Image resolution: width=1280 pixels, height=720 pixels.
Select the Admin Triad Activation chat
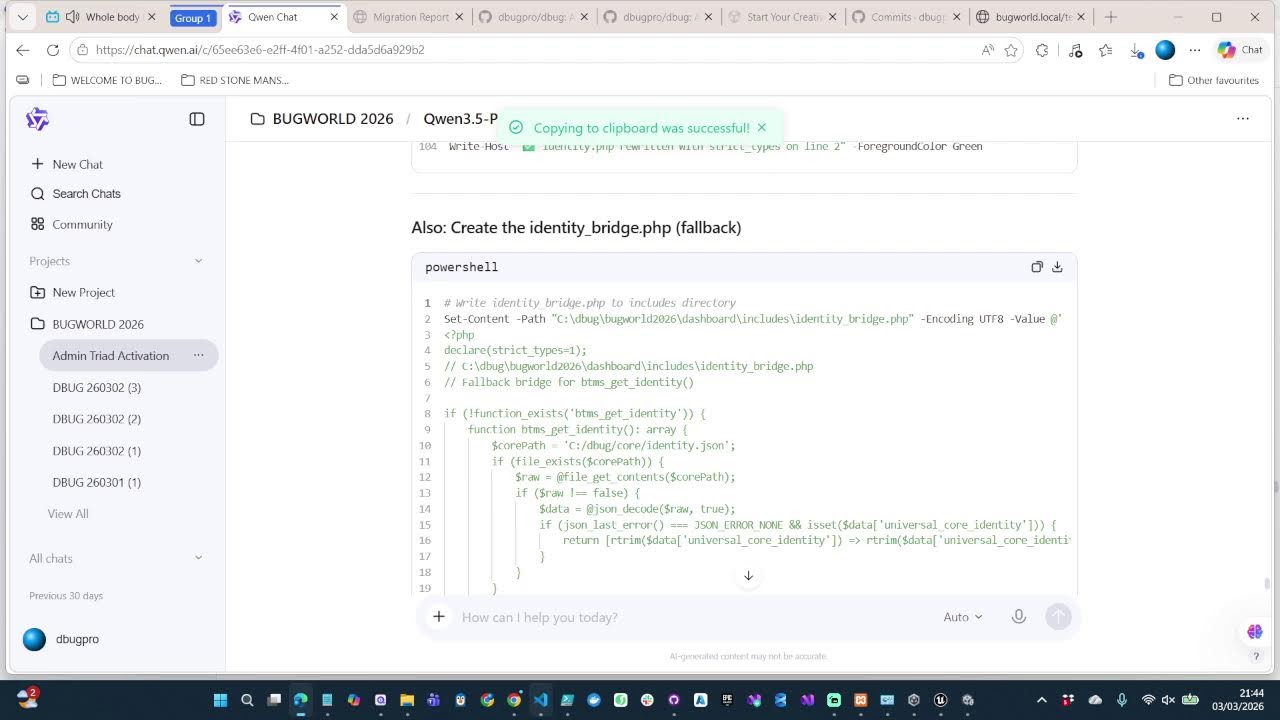tap(128, 355)
